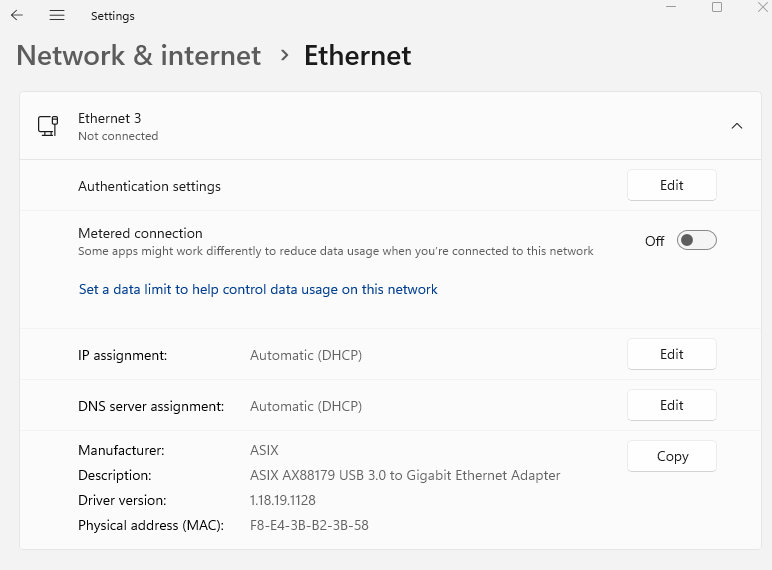The height and width of the screenshot is (570, 772).
Task: Toggle the Metered connection switch
Action: tap(696, 240)
